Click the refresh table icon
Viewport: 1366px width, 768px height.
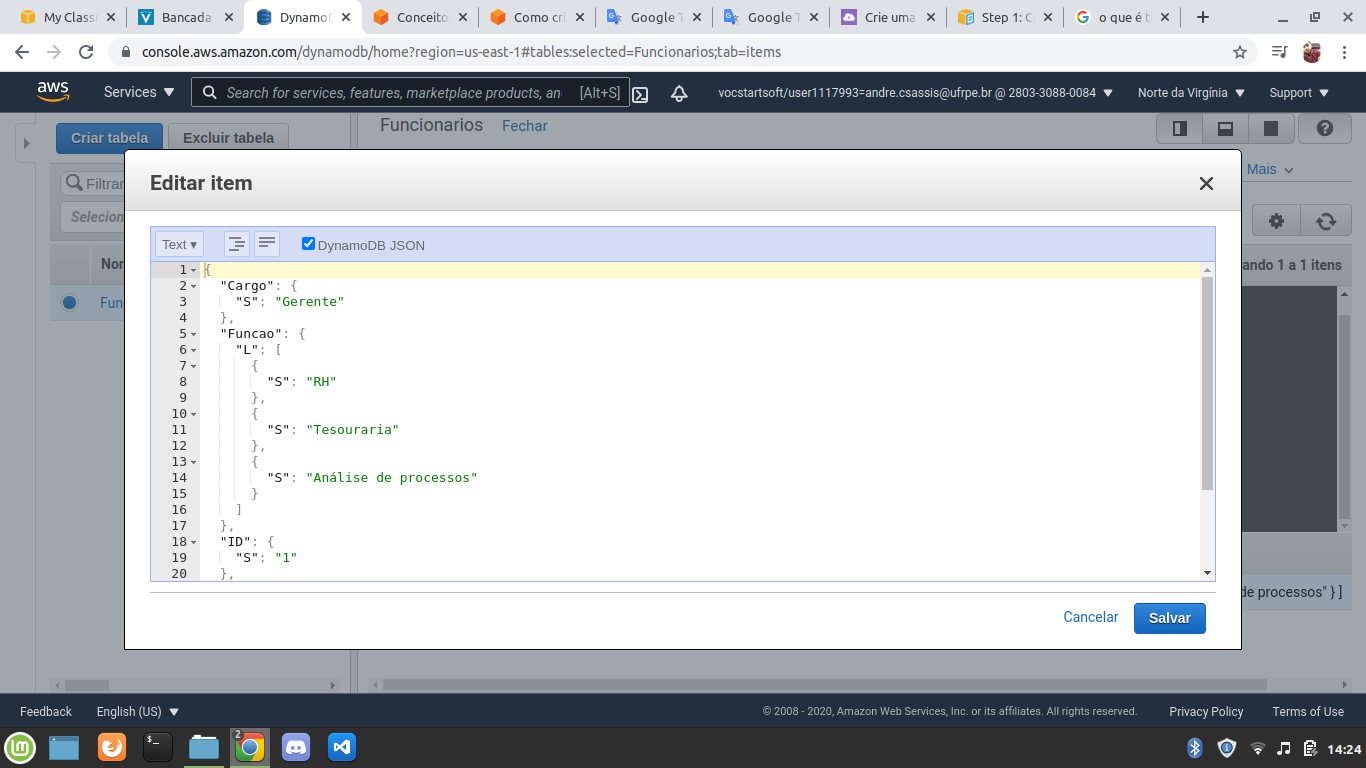click(x=1326, y=221)
